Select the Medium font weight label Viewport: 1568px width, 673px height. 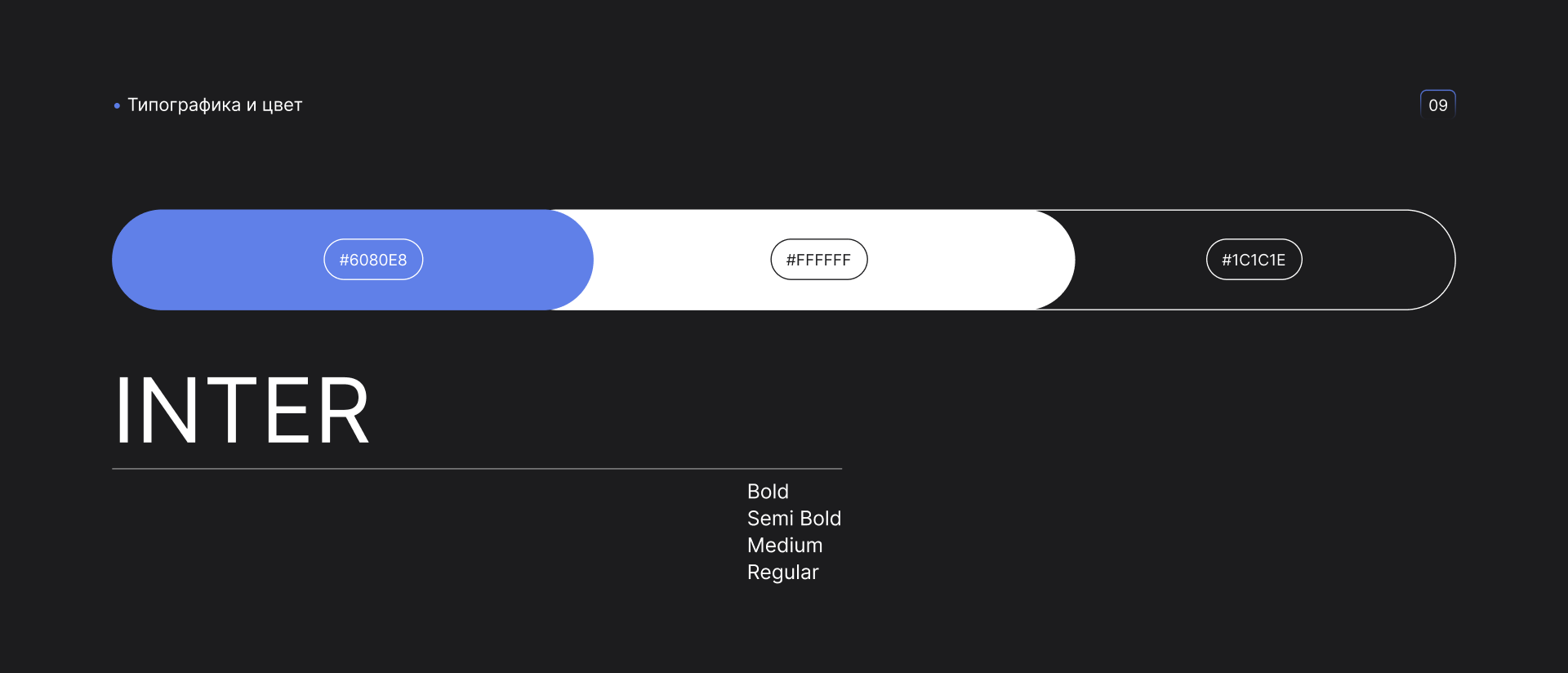pyautogui.click(x=785, y=546)
